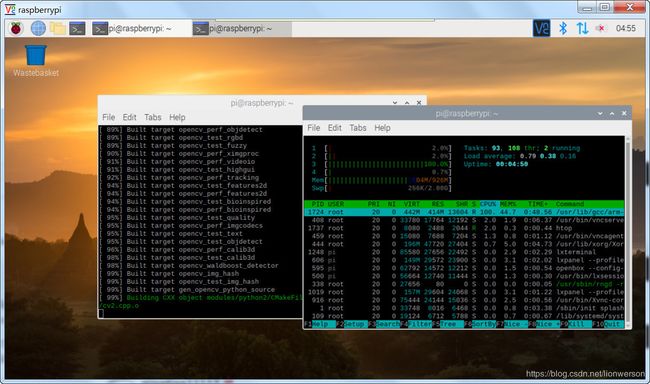Click the muted volume tray icon

pos(600,28)
